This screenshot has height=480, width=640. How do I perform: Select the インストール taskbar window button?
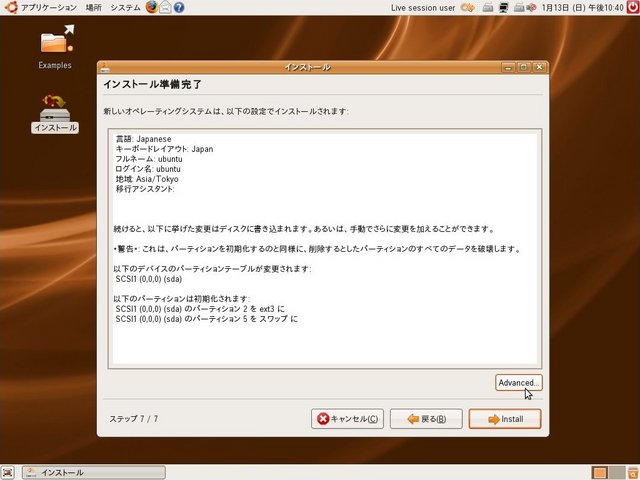[94, 472]
